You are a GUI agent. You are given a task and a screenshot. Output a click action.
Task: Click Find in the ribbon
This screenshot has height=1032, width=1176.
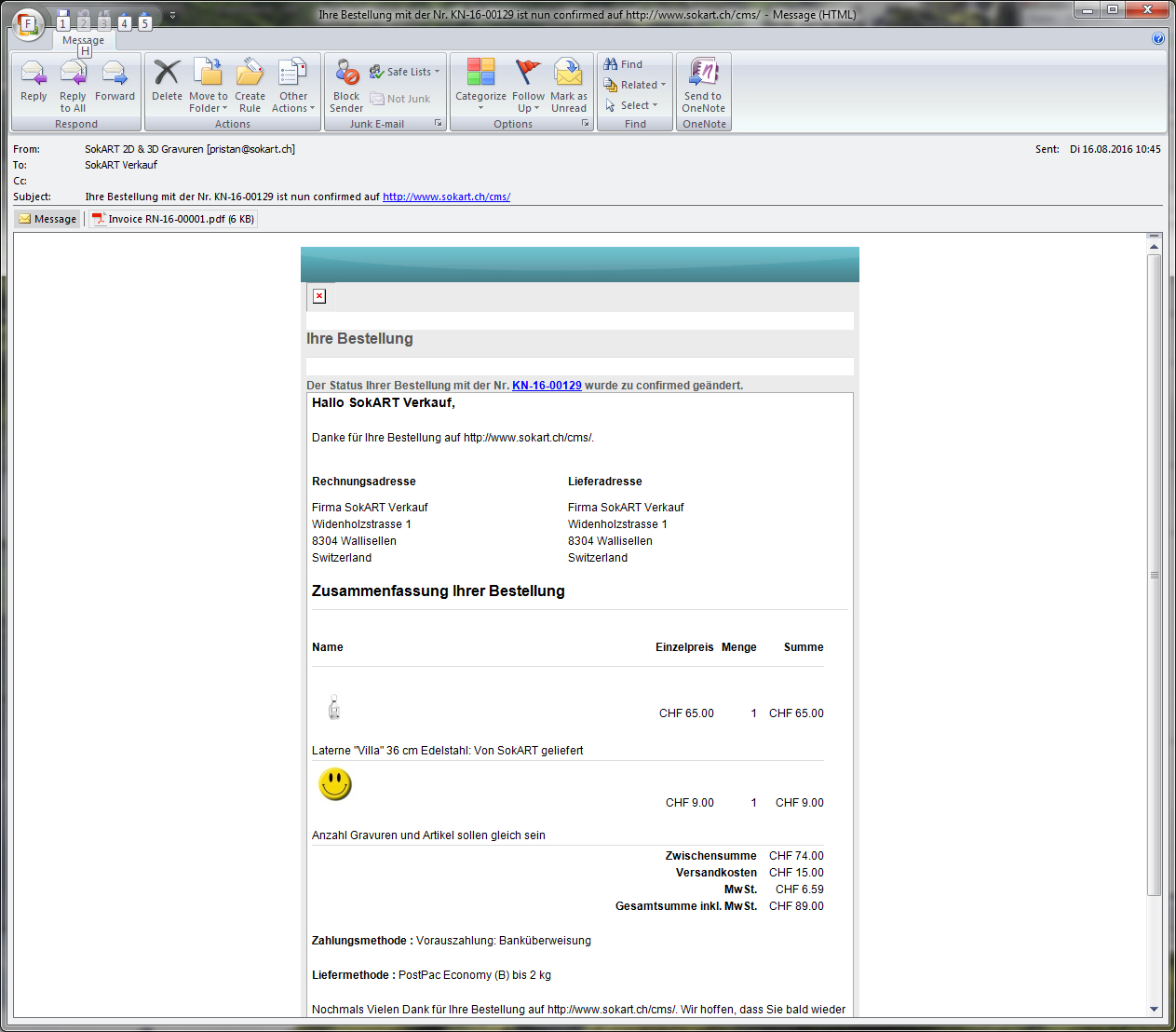point(623,64)
